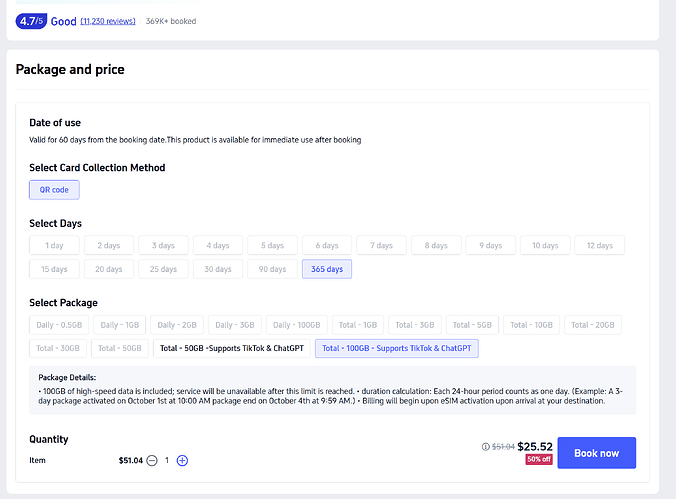Choose the Total - 5GB package

point(472,324)
